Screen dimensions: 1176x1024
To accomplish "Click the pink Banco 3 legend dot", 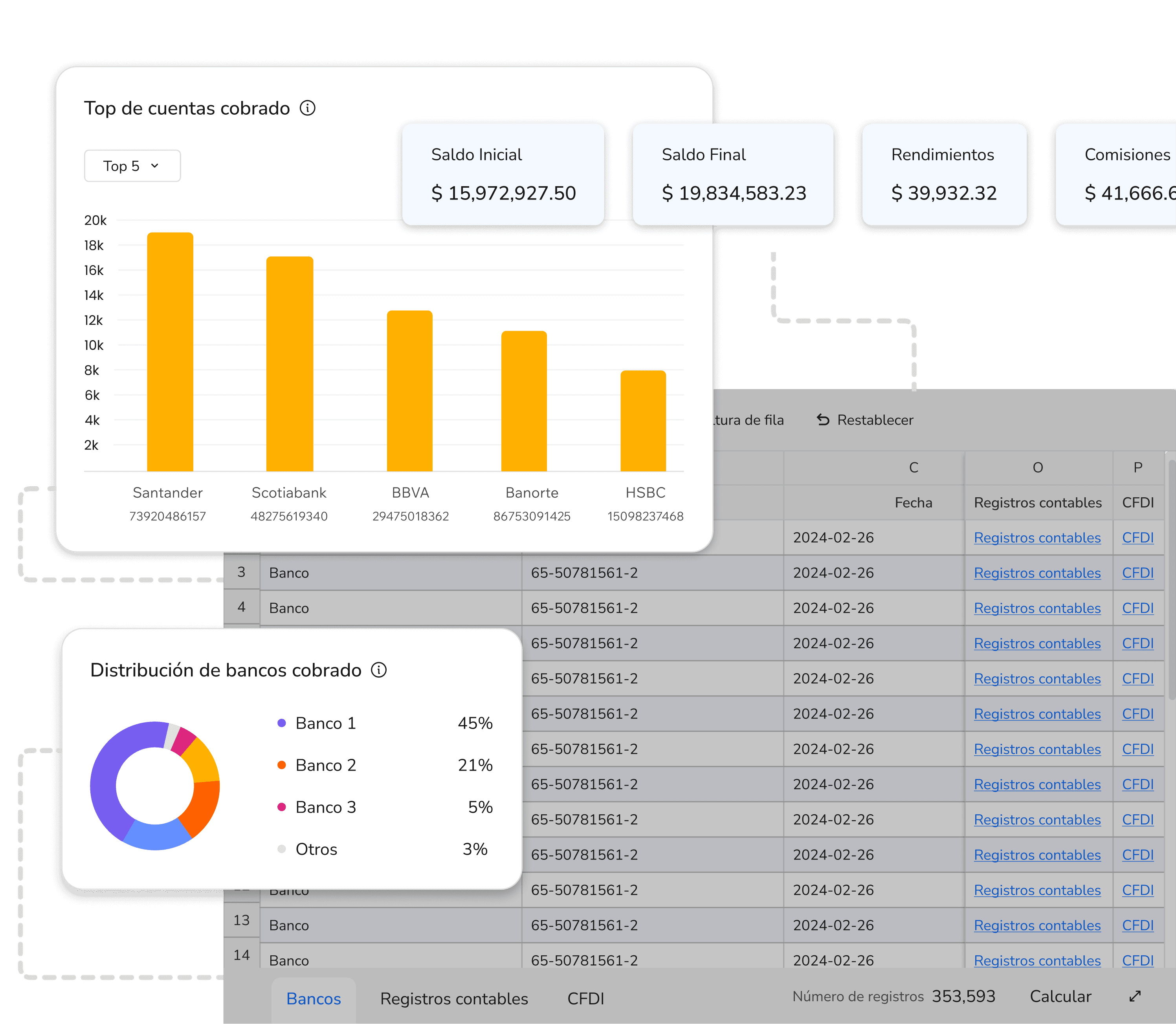I will [x=281, y=807].
